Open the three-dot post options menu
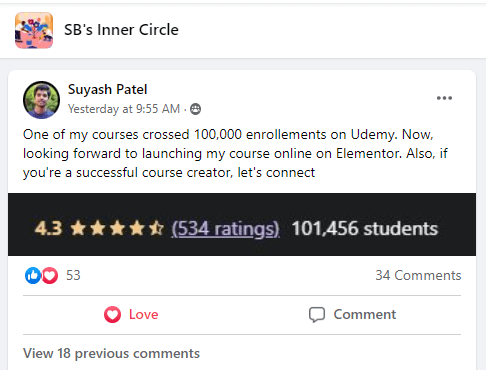486x370 pixels. 444,98
